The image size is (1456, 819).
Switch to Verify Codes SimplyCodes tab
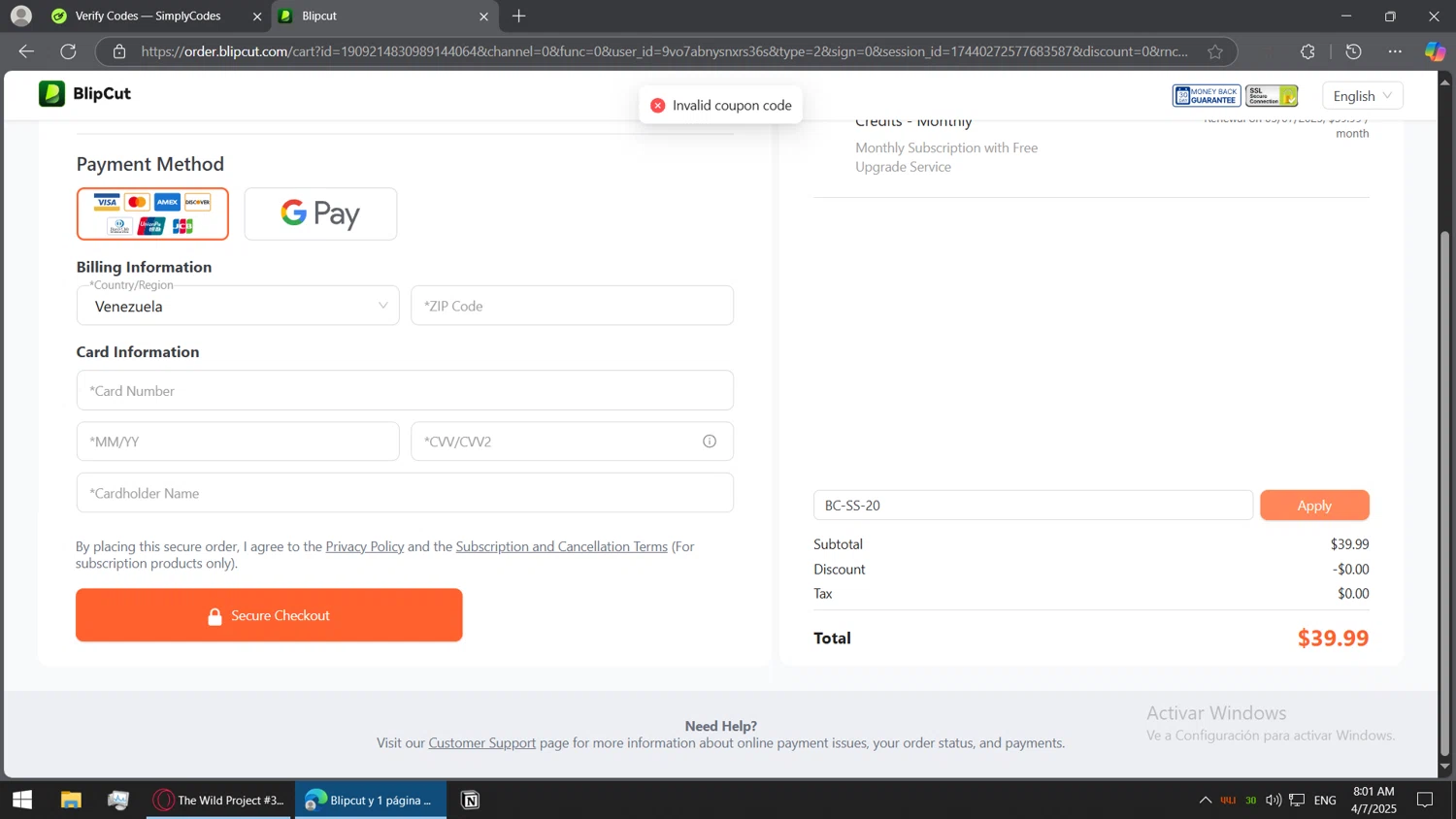[x=149, y=16]
